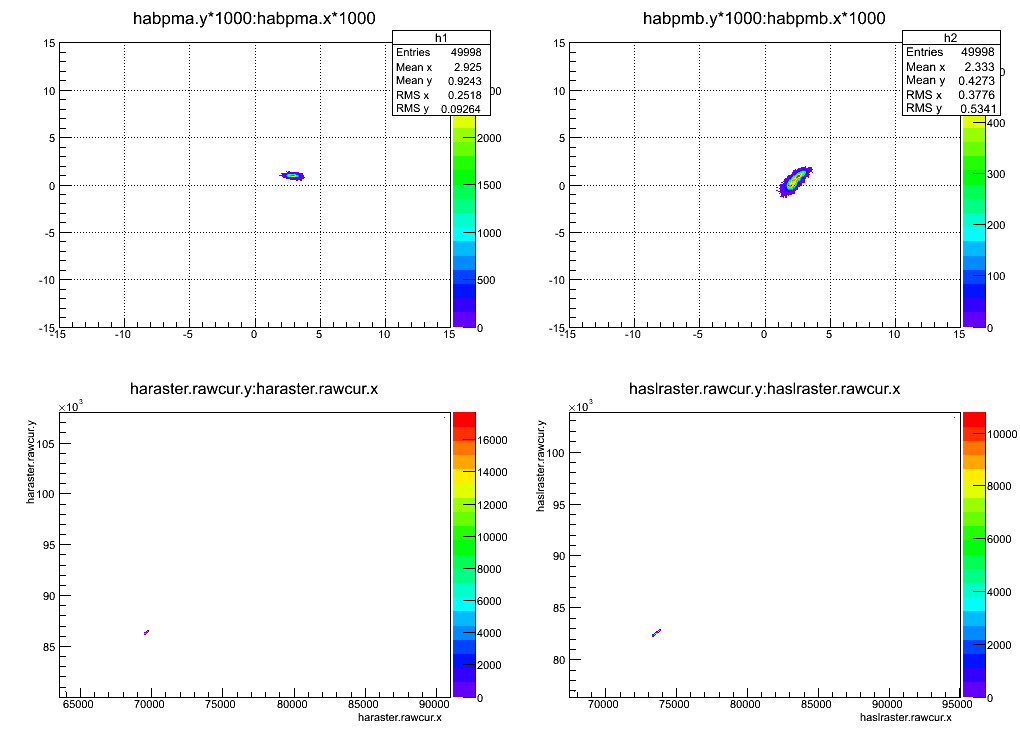Image resolution: width=1020 pixels, height=740 pixels.
Task: Click the h2 statistics box header
Action: [951, 38]
